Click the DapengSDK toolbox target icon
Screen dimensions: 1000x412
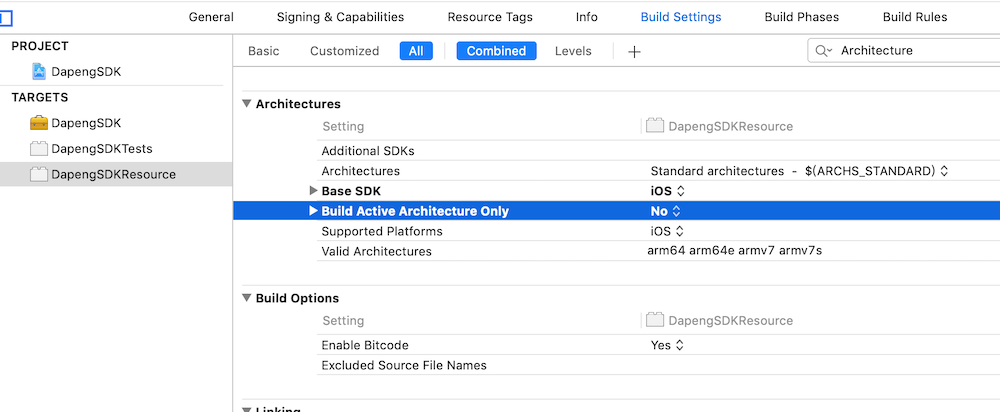tap(39, 123)
